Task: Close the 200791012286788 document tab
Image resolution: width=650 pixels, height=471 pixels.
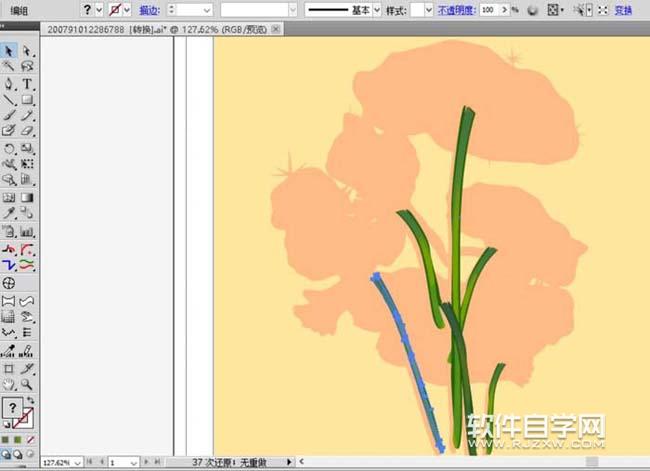Action: tap(275, 29)
